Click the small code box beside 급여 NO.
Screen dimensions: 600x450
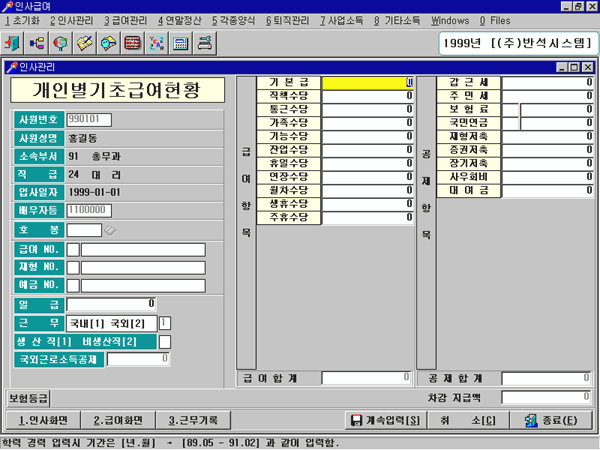tap(73, 250)
